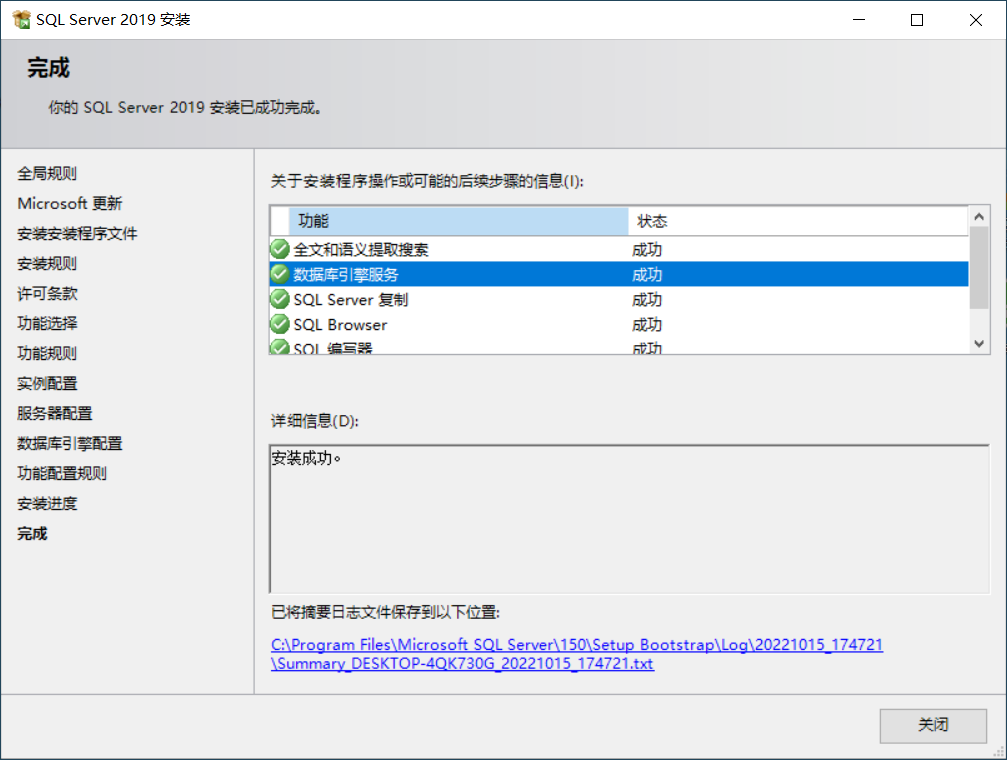Click the bold 完成 step in the sidebar
Image resolution: width=1007 pixels, height=760 pixels.
32,533
